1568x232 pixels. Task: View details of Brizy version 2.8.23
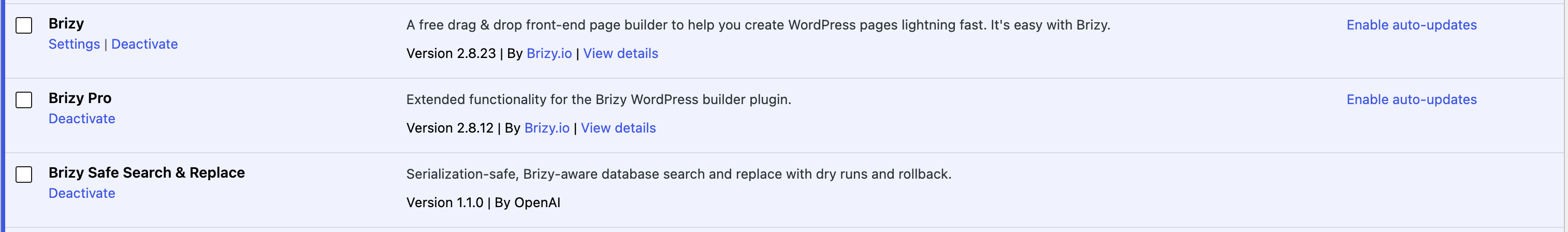[620, 53]
